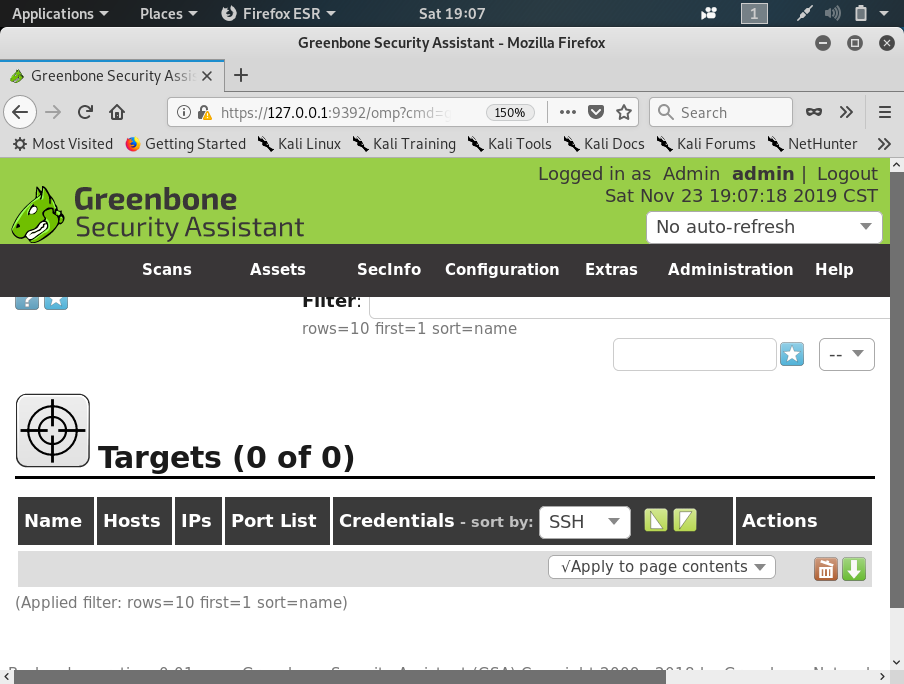Screen dimensions: 904x684
Task: Click the Targets crosshair icon
Action: point(52,430)
